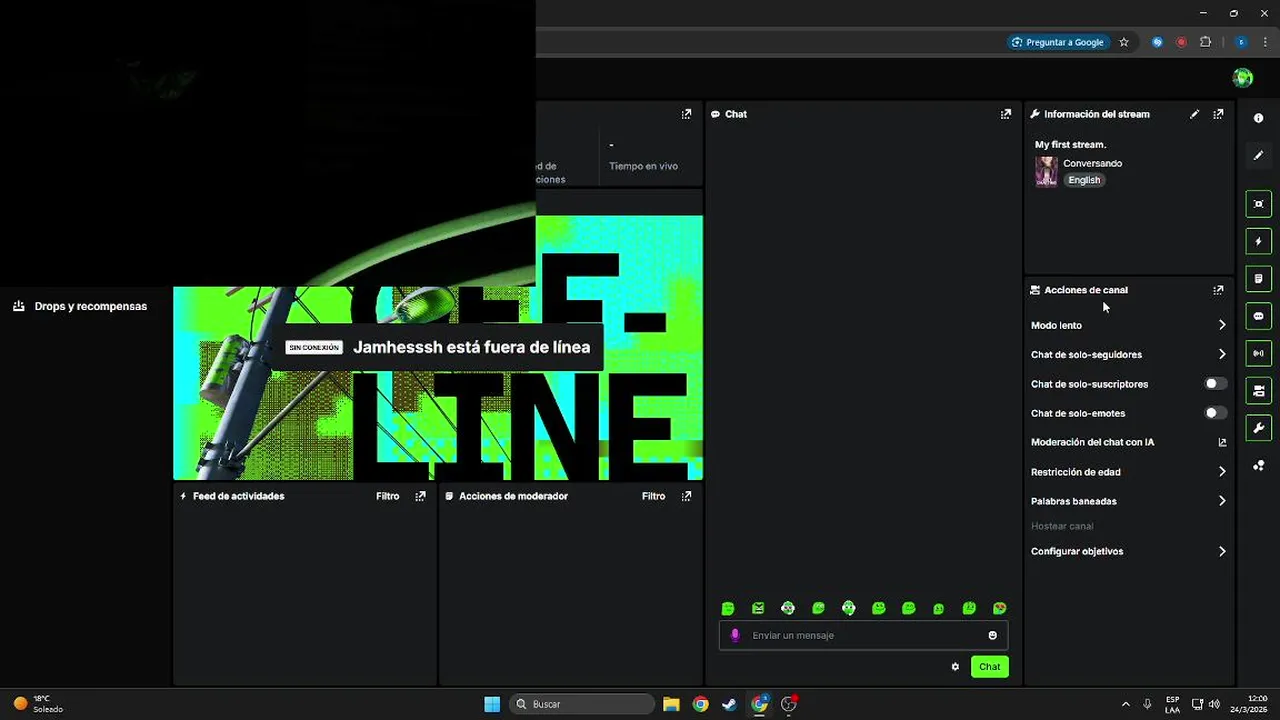
Task: Open the Windows Start menu
Action: click(x=492, y=704)
